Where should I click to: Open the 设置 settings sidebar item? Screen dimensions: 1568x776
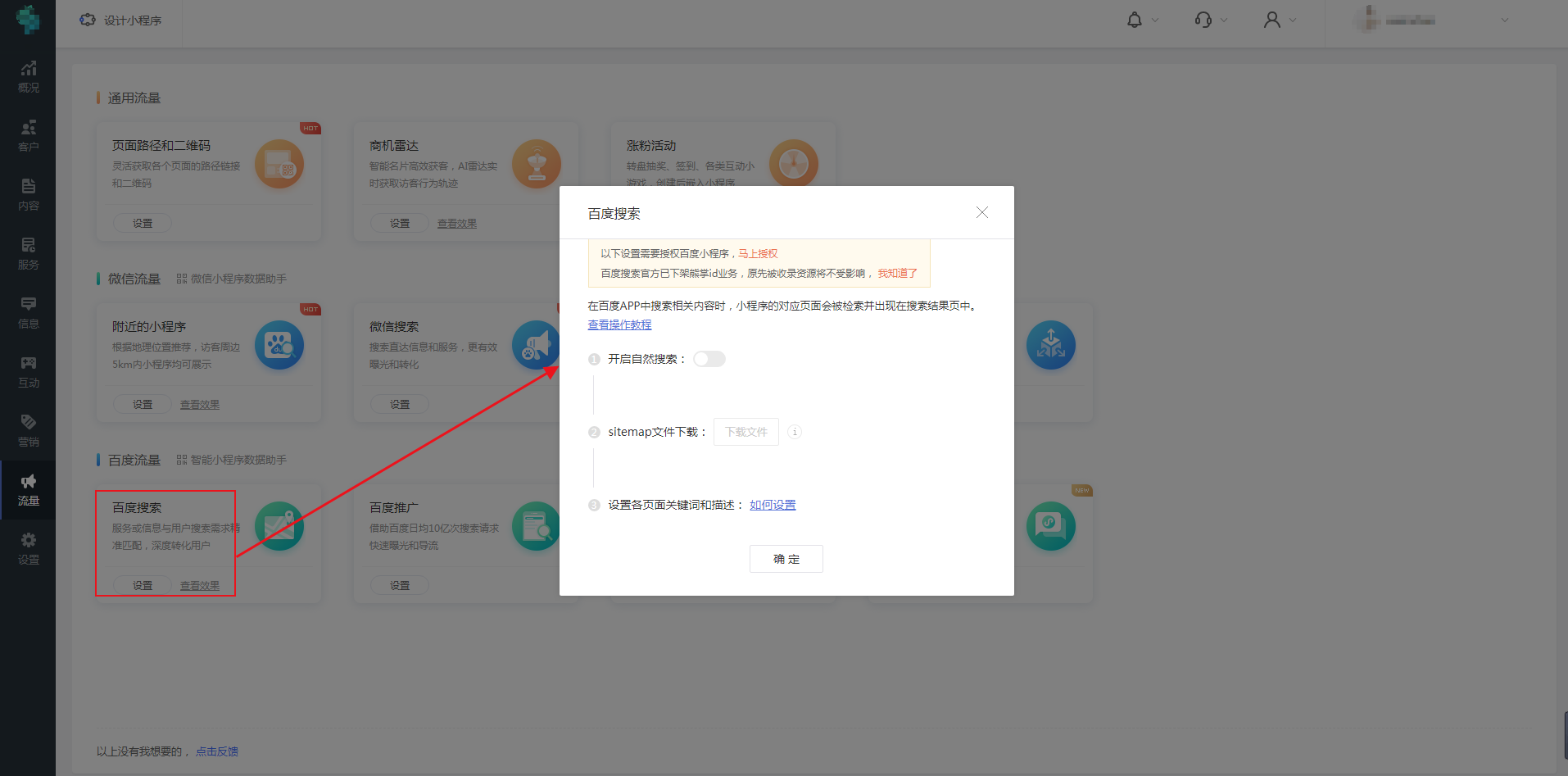pyautogui.click(x=28, y=549)
